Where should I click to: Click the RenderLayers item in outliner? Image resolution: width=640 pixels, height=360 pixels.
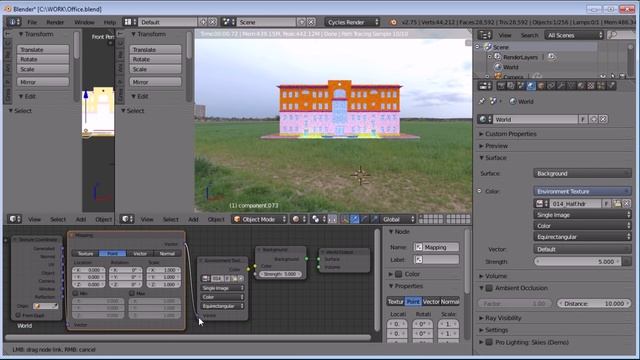520,57
